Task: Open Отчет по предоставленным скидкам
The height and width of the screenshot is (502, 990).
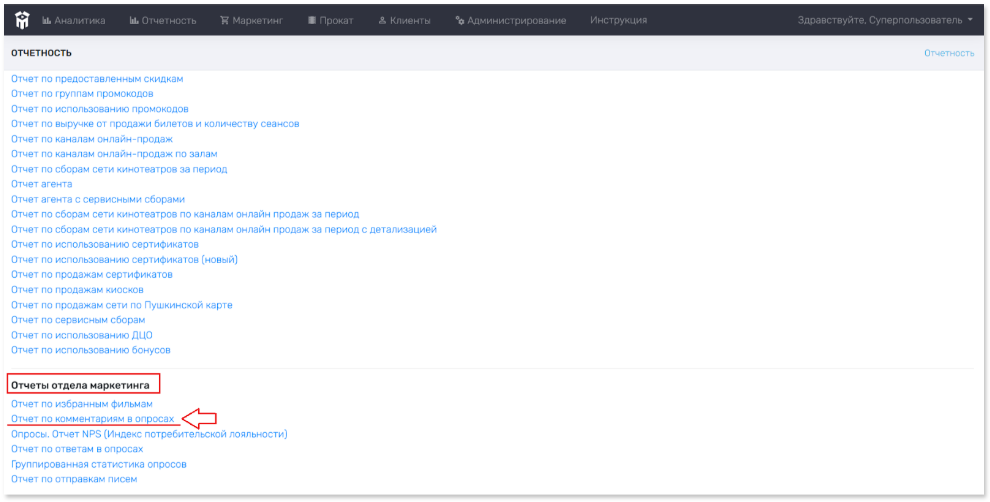Action: [97, 79]
